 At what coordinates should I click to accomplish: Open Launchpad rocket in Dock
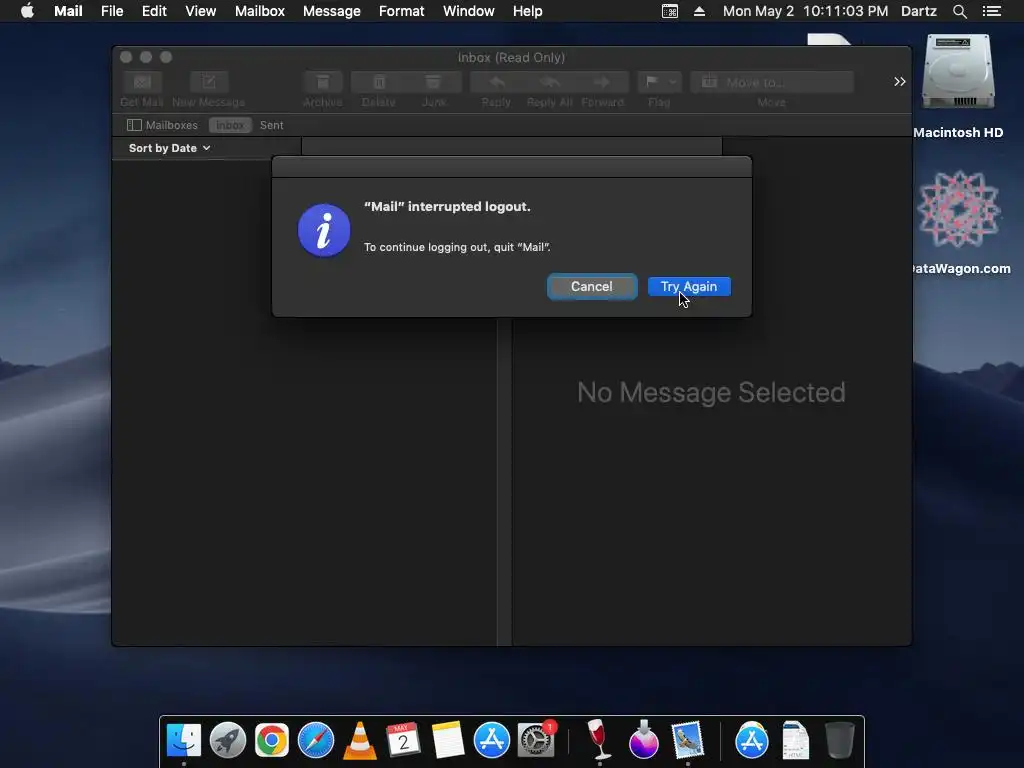[228, 740]
